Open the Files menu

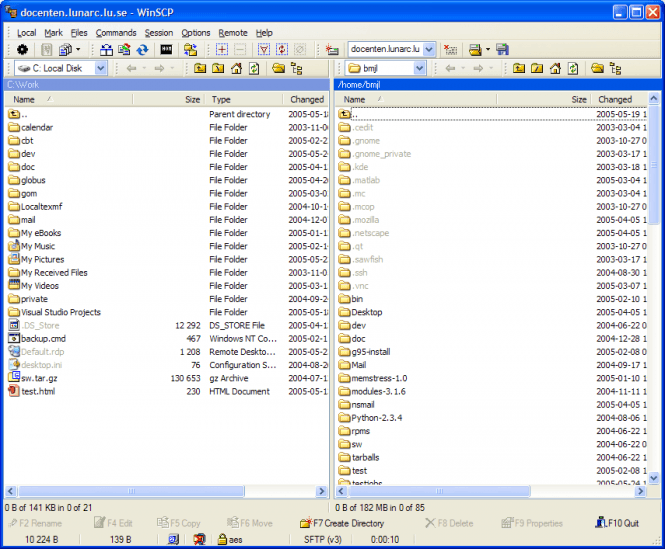[x=79, y=33]
